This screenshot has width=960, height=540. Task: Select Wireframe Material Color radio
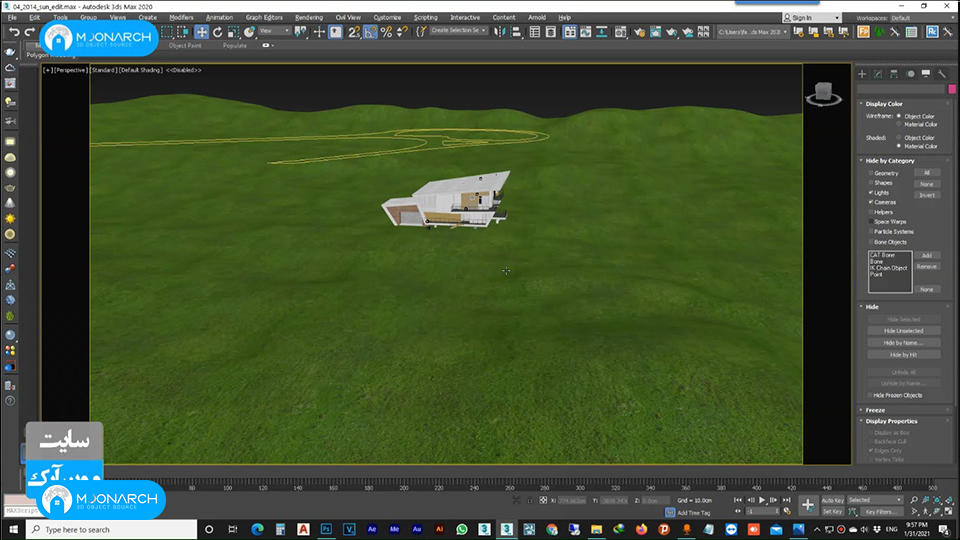point(899,124)
